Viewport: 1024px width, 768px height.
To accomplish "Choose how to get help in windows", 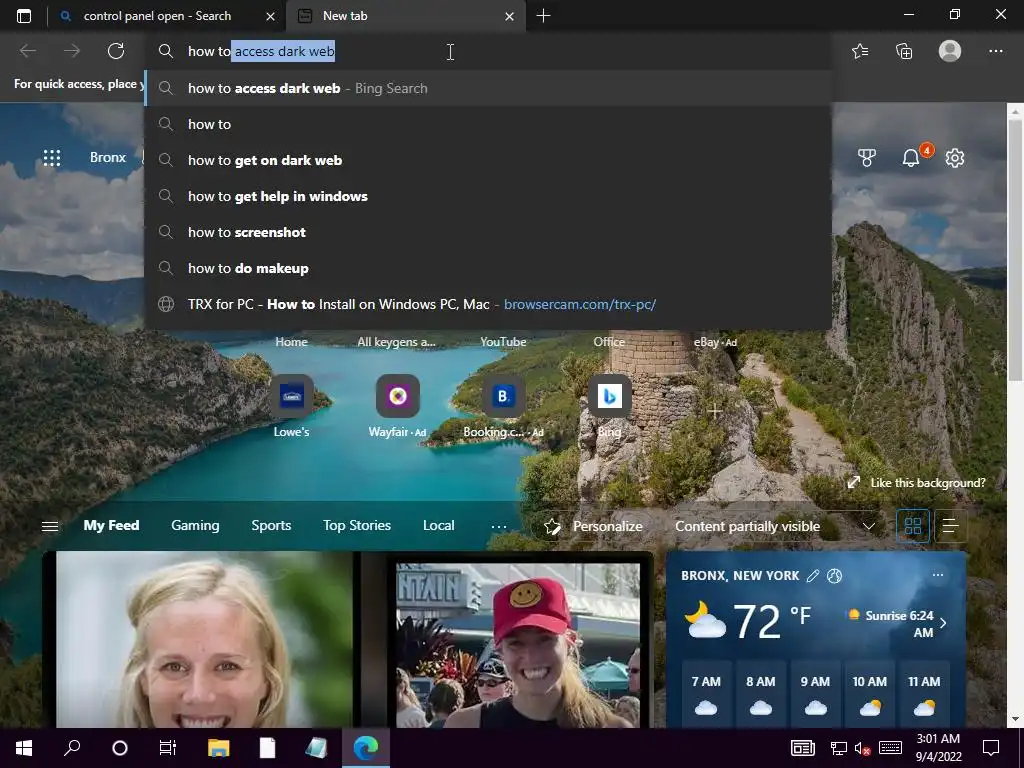I will [x=488, y=196].
